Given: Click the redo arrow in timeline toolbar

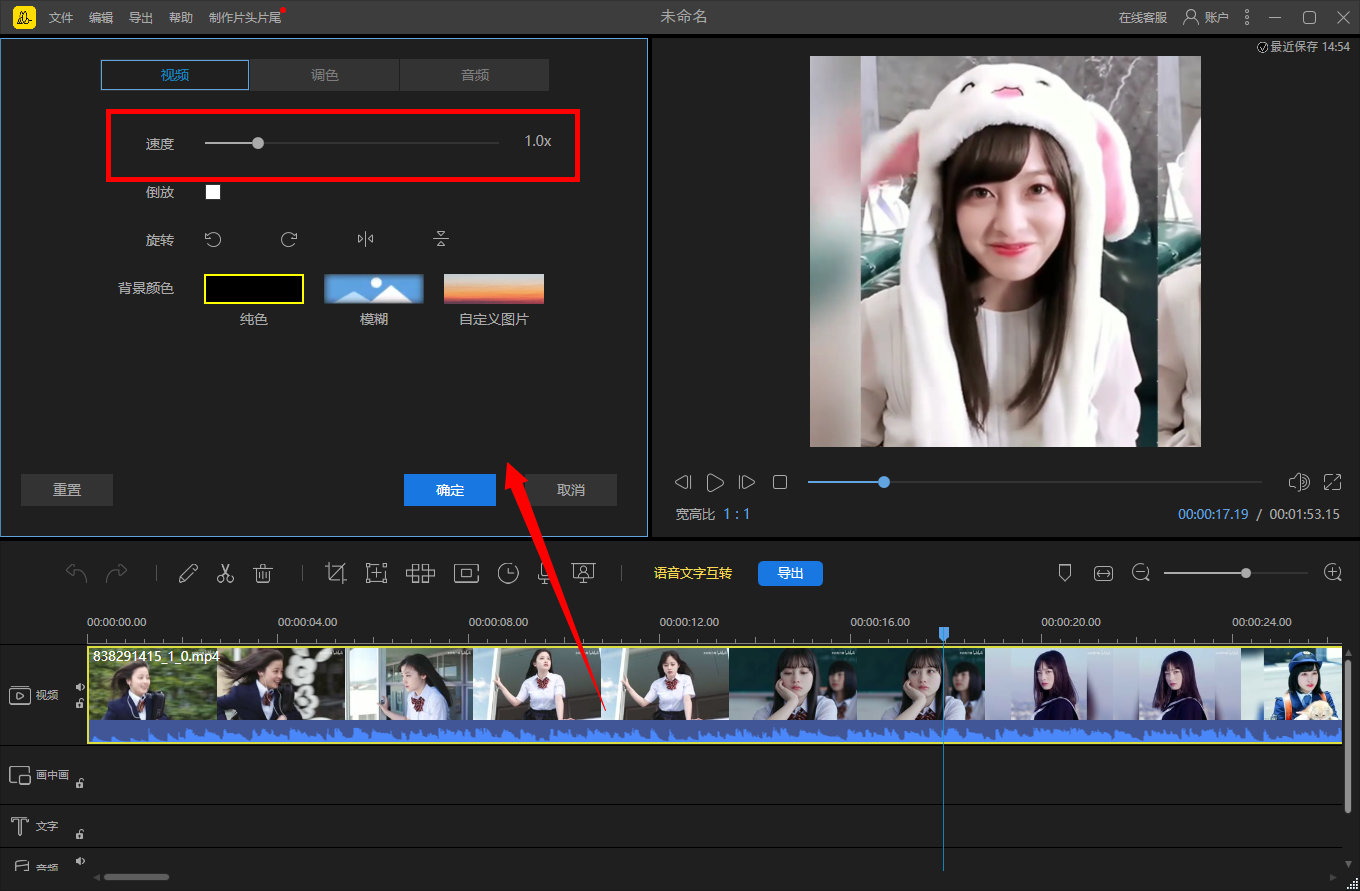Looking at the screenshot, I should (x=117, y=573).
